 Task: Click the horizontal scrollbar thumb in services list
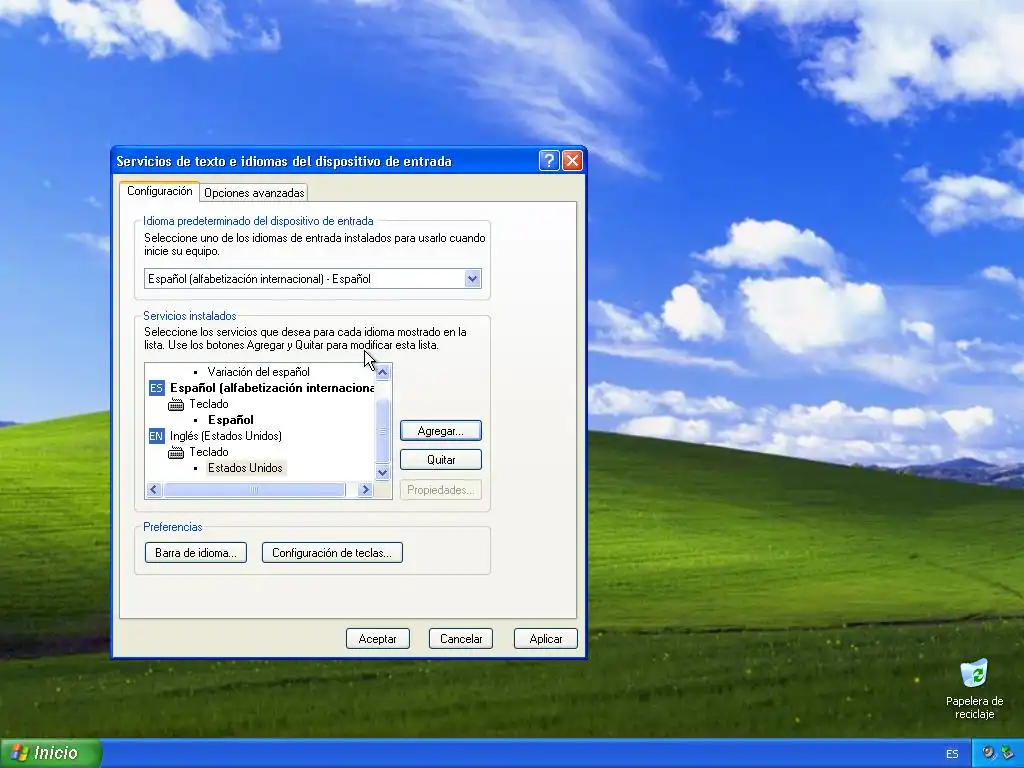click(254, 489)
